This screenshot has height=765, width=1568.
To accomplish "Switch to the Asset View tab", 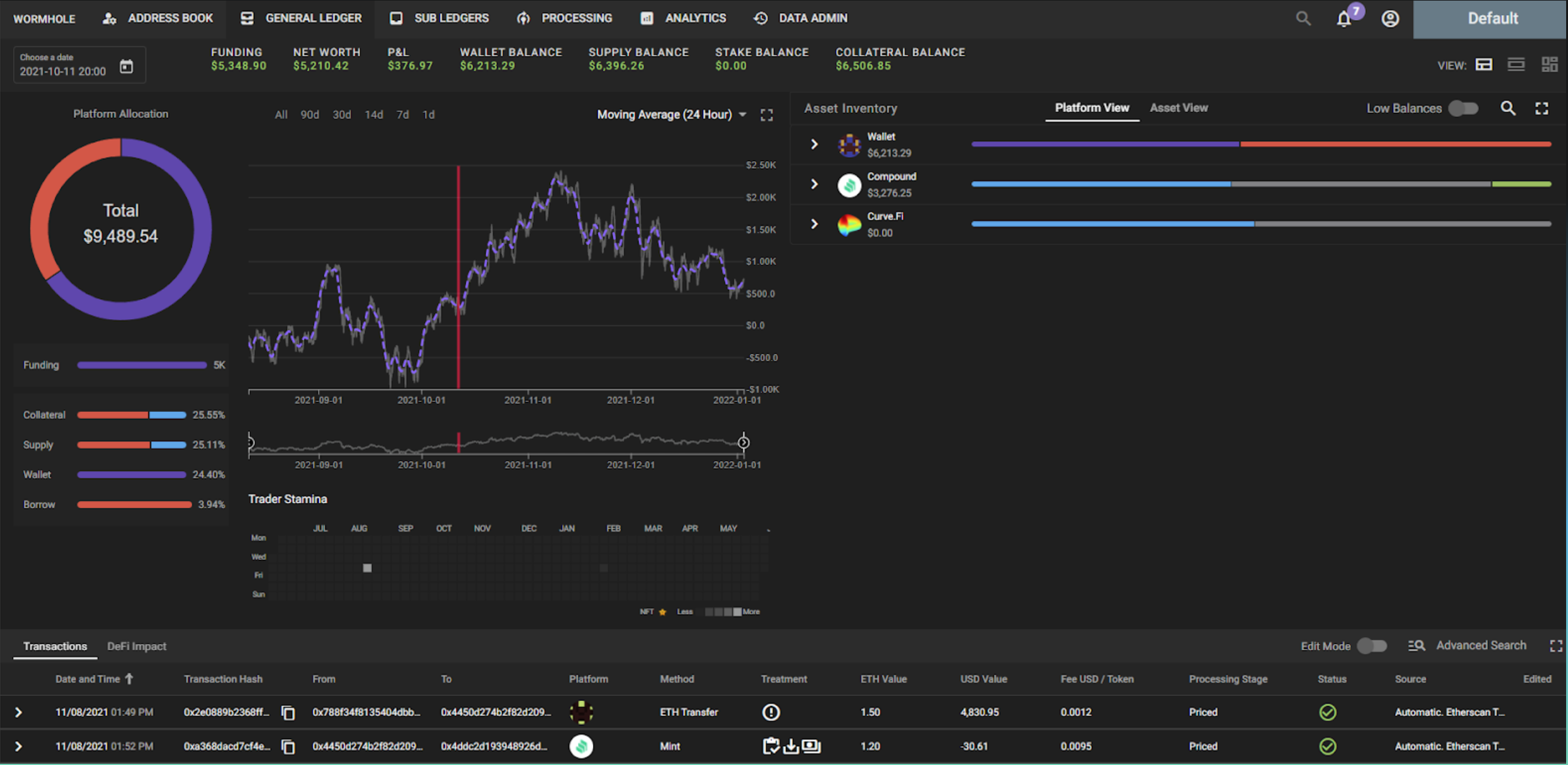I will (1179, 108).
